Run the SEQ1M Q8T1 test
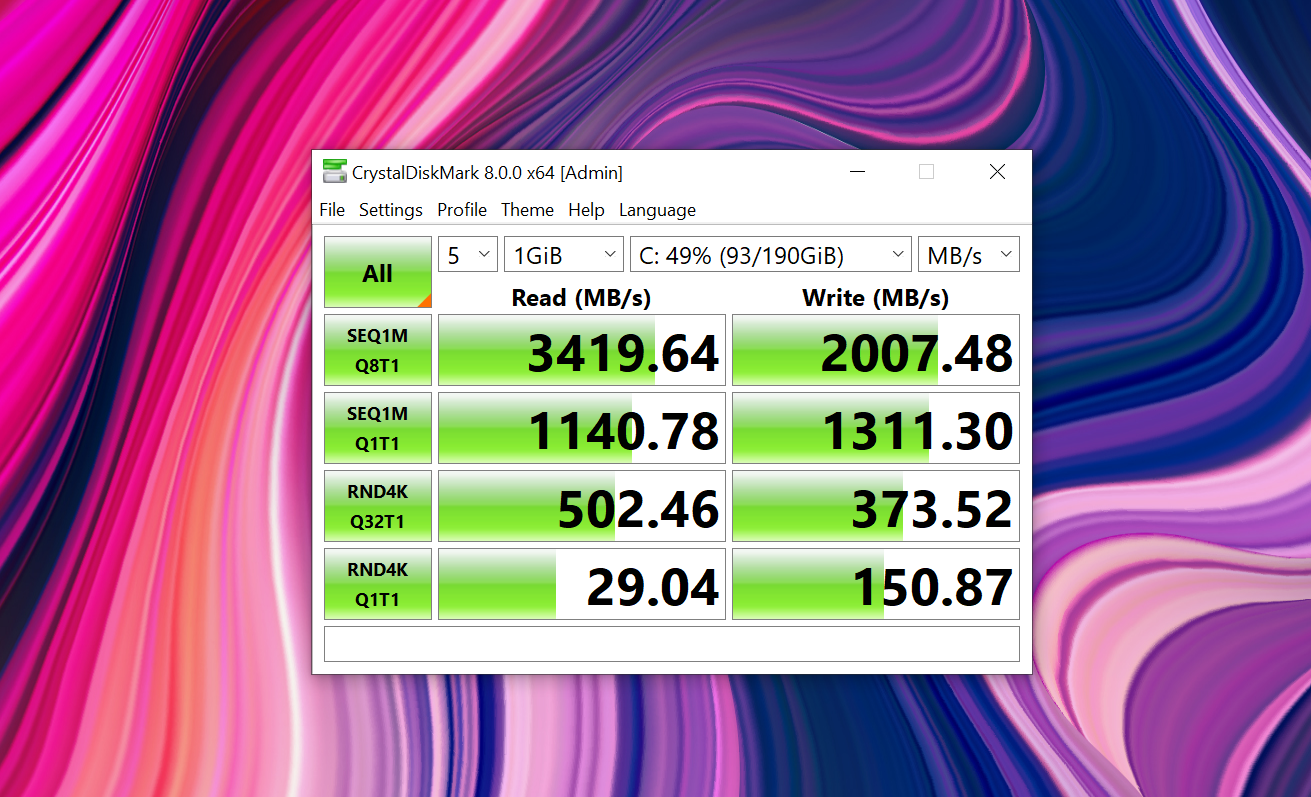The height and width of the screenshot is (797, 1311). coord(378,350)
